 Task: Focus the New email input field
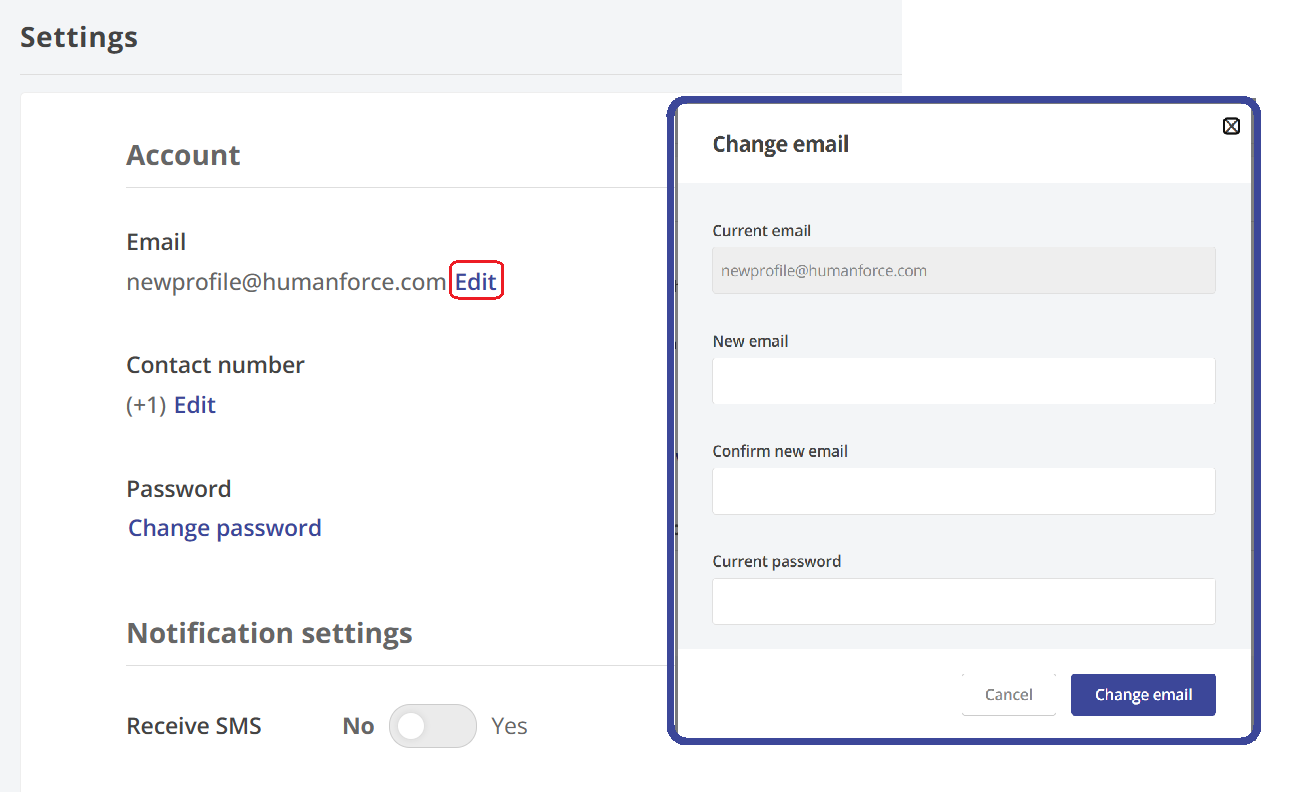[x=963, y=381]
